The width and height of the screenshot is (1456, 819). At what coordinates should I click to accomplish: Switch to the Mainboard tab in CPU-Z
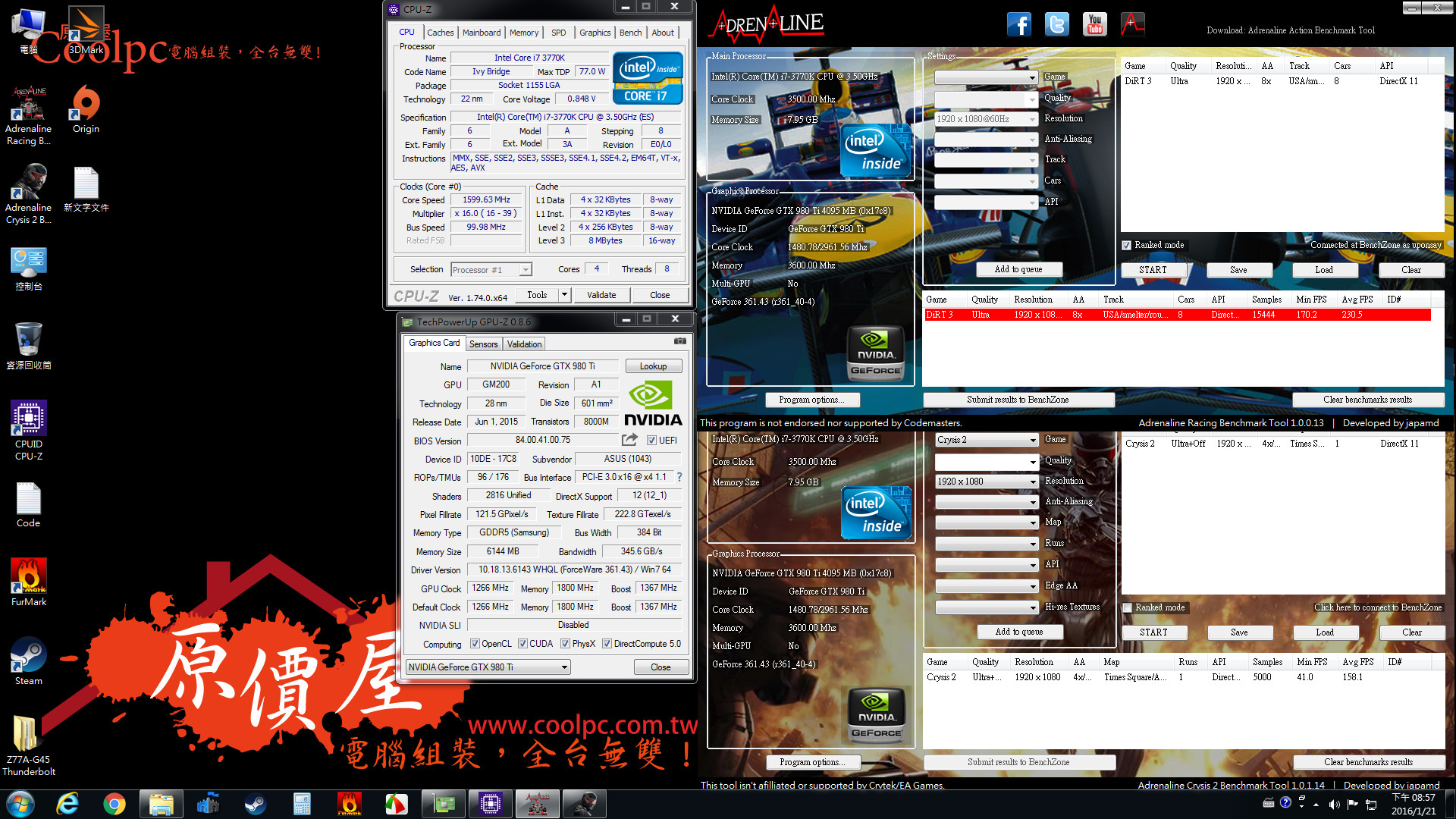tap(482, 33)
